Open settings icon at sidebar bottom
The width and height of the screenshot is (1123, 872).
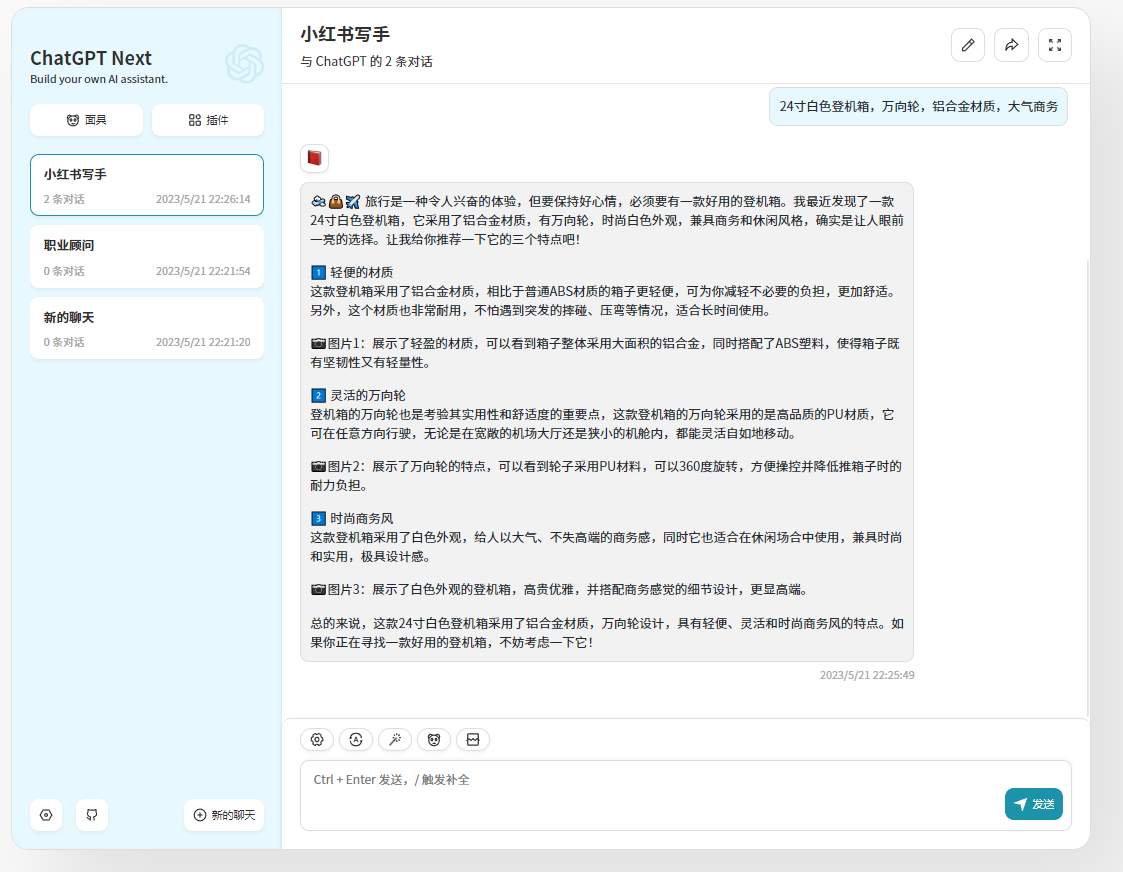coord(46,815)
